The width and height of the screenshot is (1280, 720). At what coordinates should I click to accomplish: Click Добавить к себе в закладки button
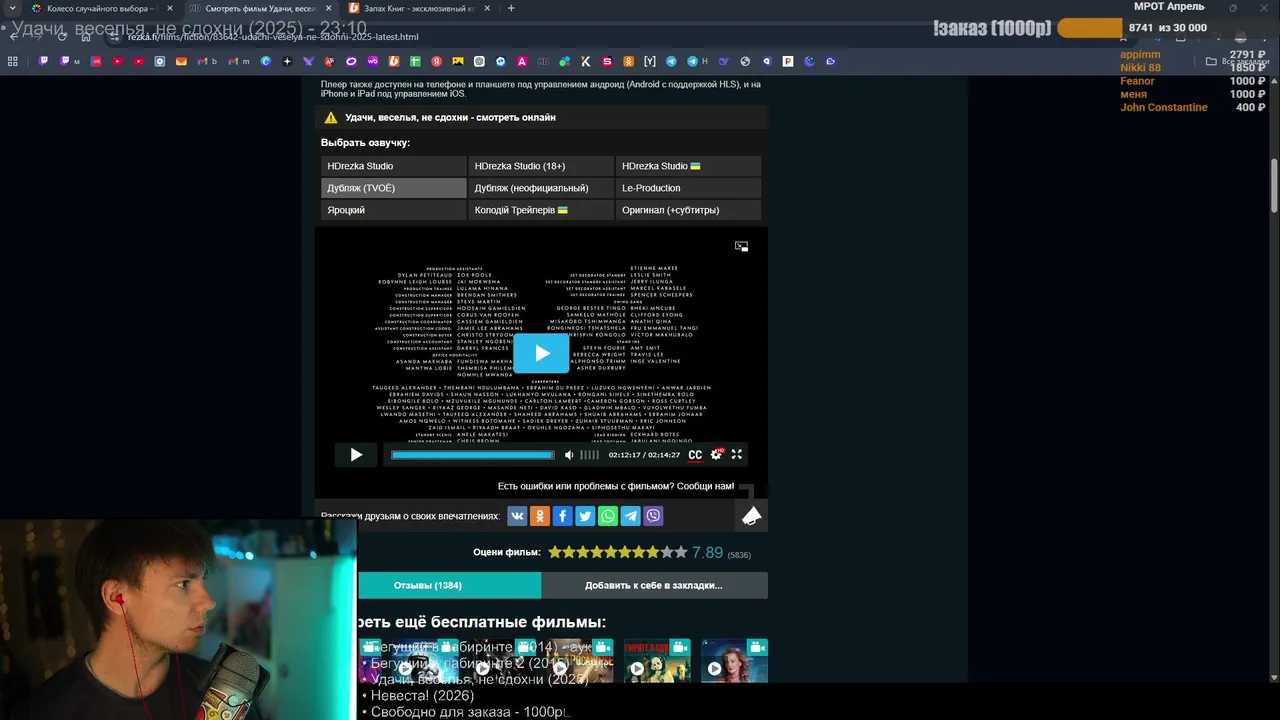[654, 585]
